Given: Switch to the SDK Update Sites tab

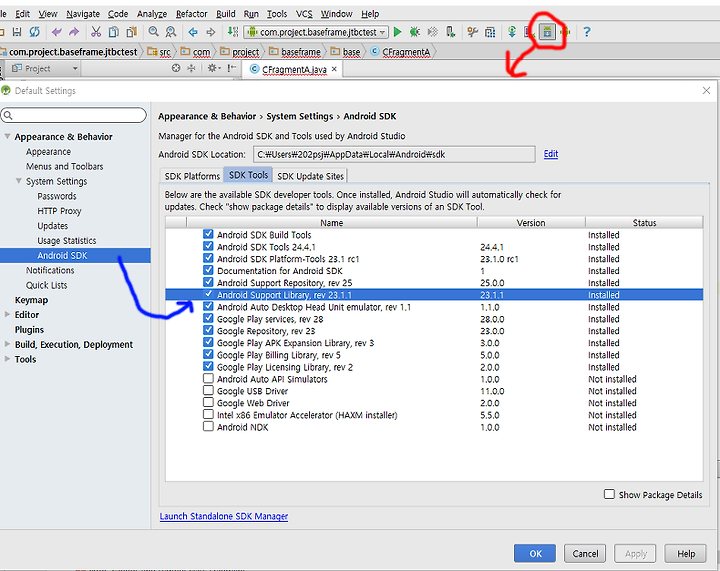Looking at the screenshot, I should click(x=310, y=176).
